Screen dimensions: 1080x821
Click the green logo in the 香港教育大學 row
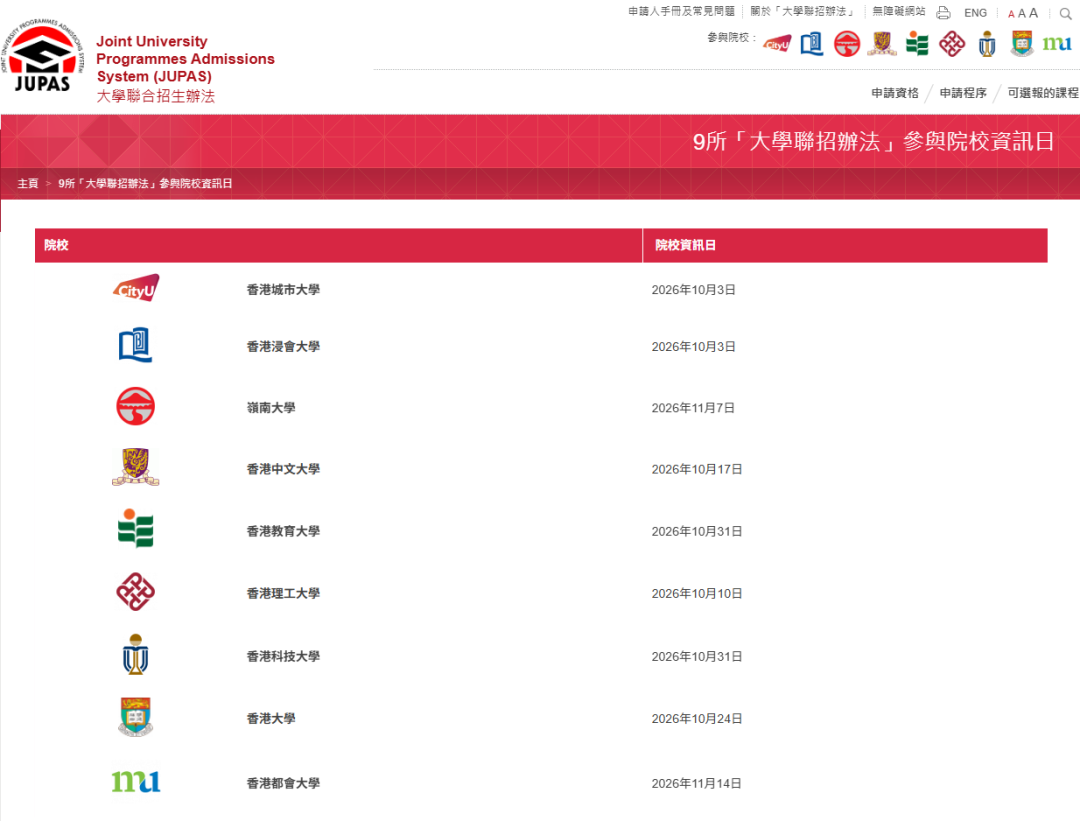click(x=135, y=529)
